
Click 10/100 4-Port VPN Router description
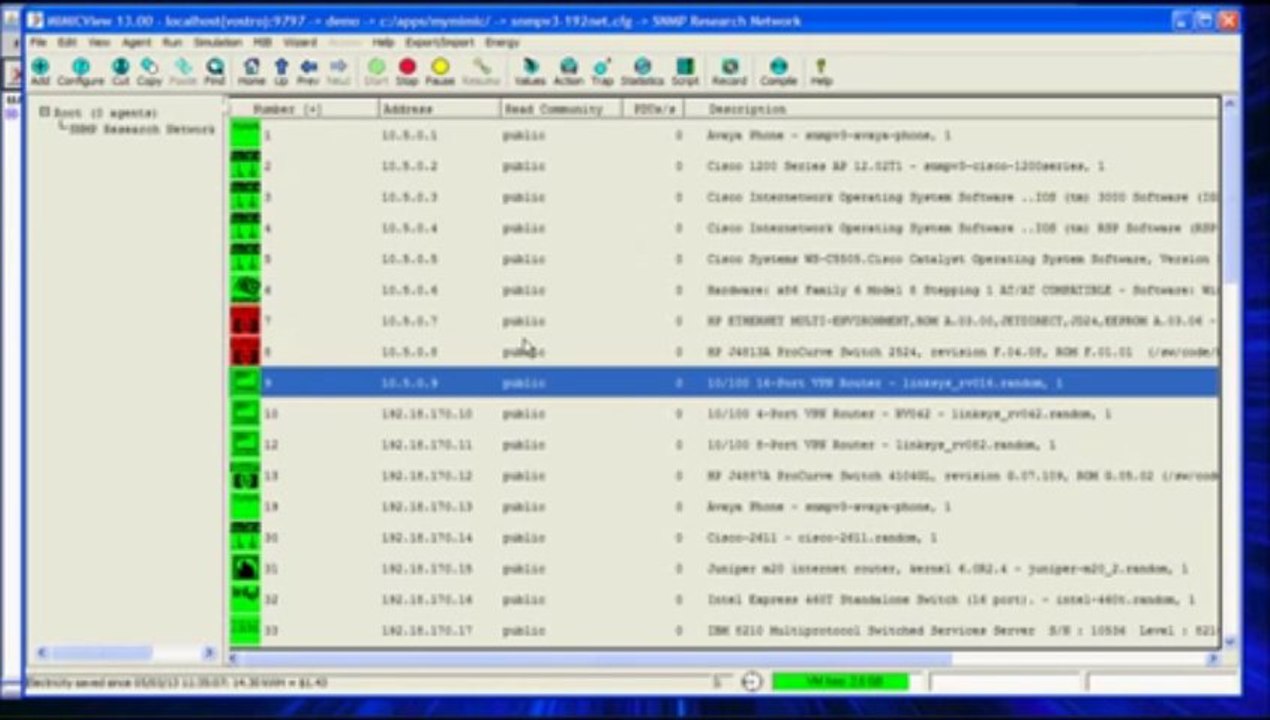pos(908,414)
